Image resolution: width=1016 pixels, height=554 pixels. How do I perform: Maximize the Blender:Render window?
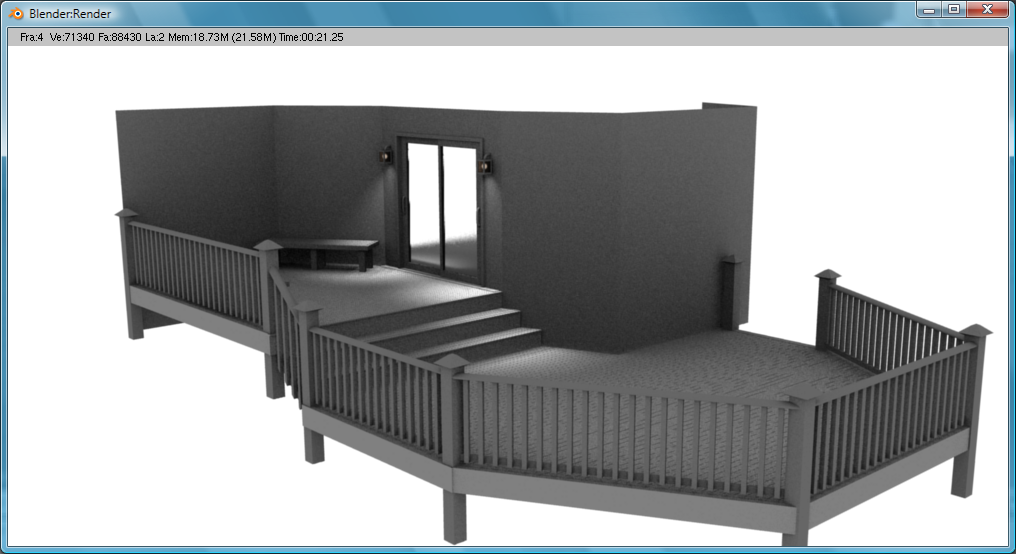pyautogui.click(x=954, y=10)
